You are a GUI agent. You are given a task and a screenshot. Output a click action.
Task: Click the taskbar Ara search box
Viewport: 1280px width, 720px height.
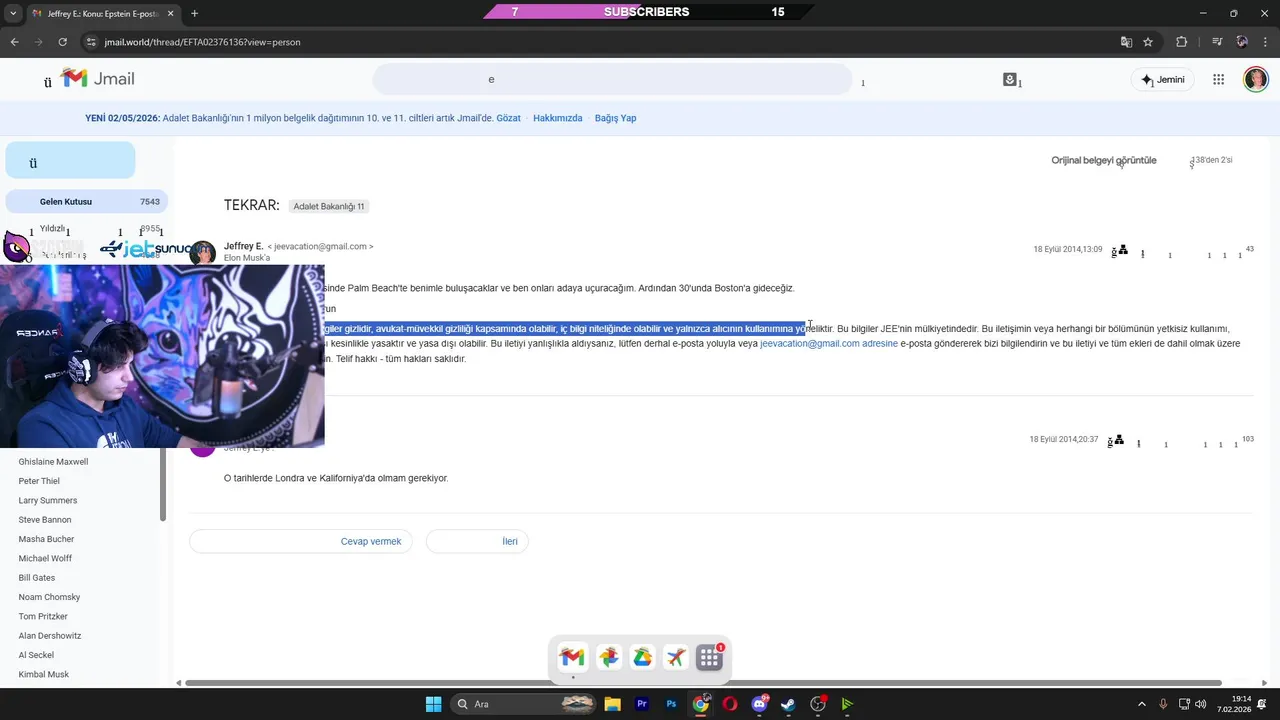click(x=523, y=704)
